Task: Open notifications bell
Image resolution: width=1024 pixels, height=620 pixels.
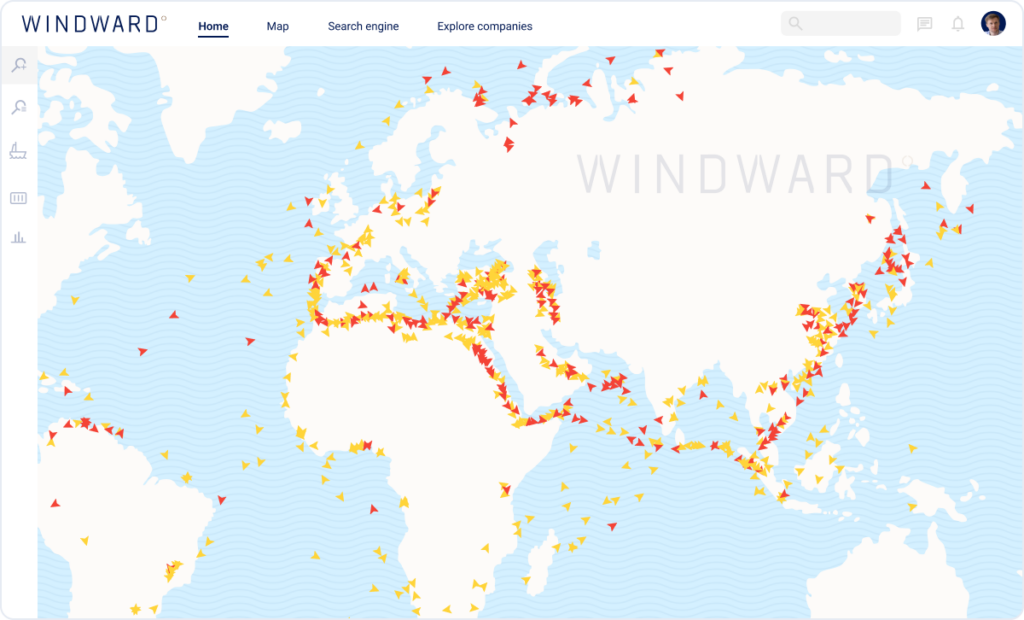Action: pyautogui.click(x=957, y=24)
